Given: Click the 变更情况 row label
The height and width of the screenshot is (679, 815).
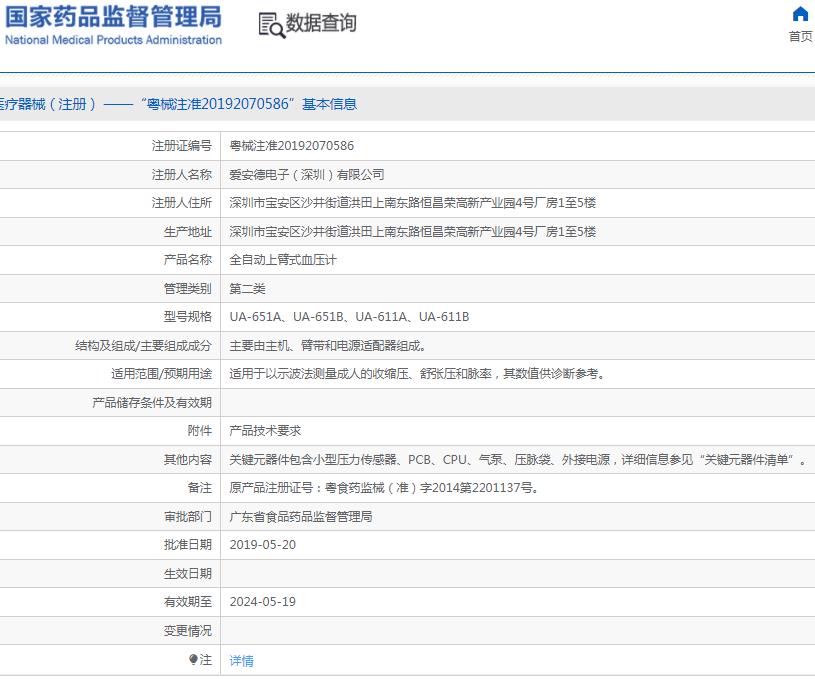Looking at the screenshot, I should 188,631.
